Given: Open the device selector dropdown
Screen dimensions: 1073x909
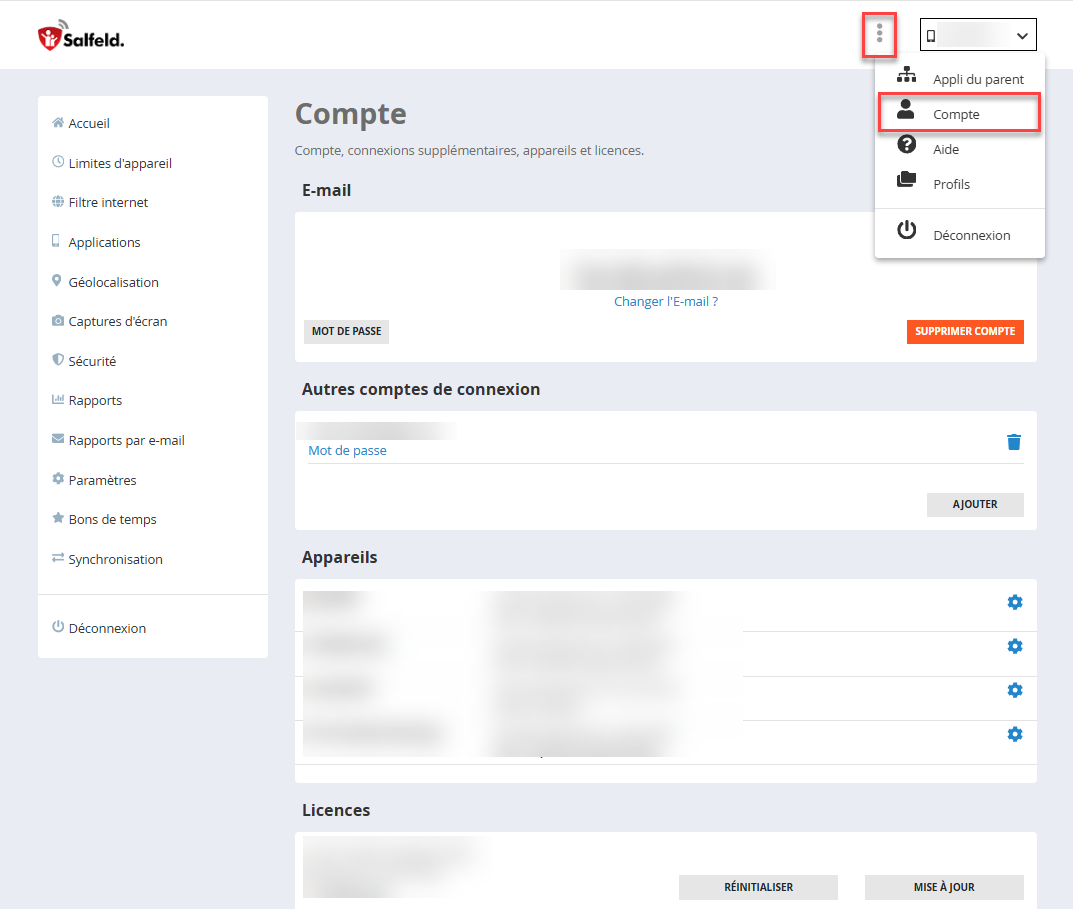Looking at the screenshot, I should (977, 34).
